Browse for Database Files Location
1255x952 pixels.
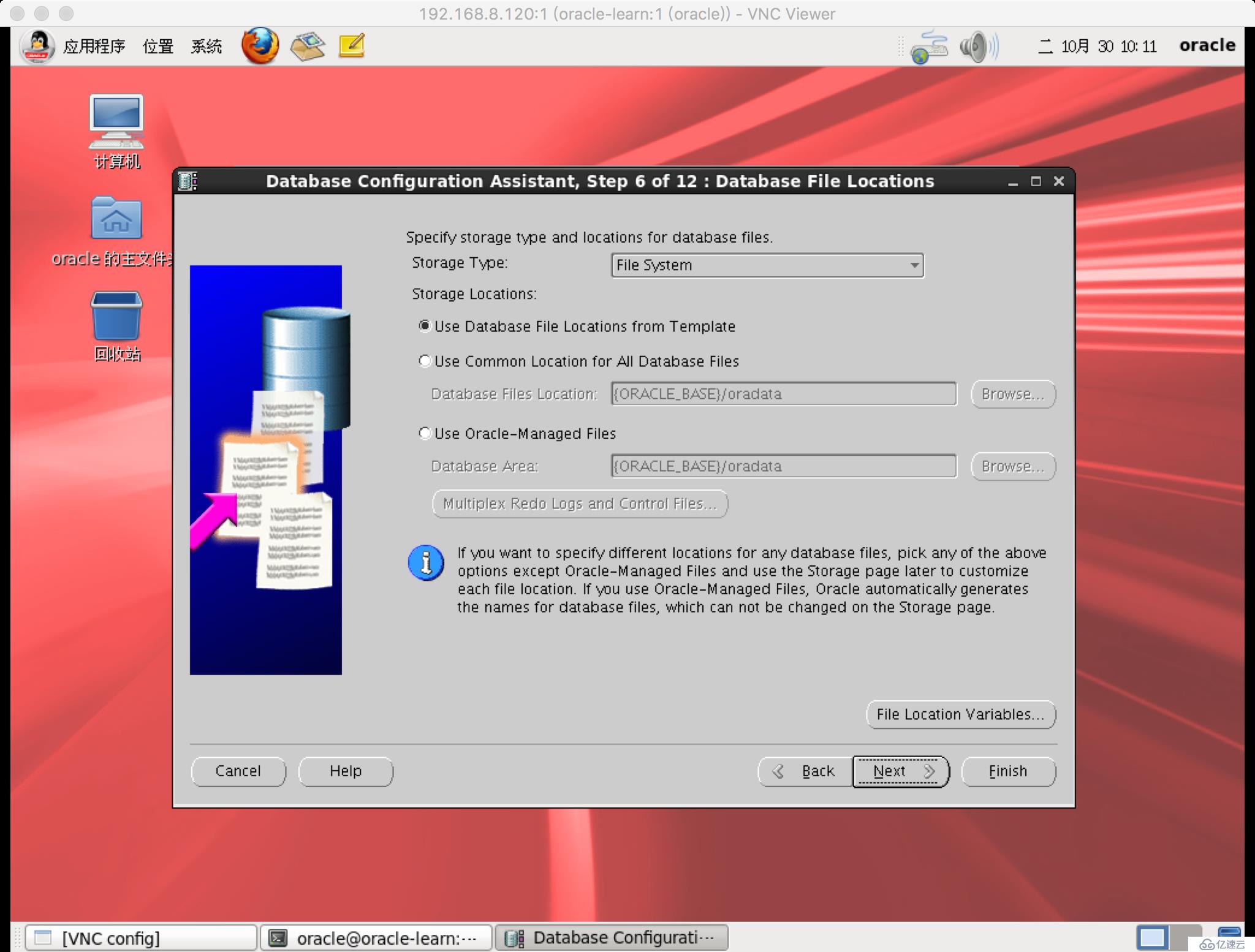coord(1013,394)
